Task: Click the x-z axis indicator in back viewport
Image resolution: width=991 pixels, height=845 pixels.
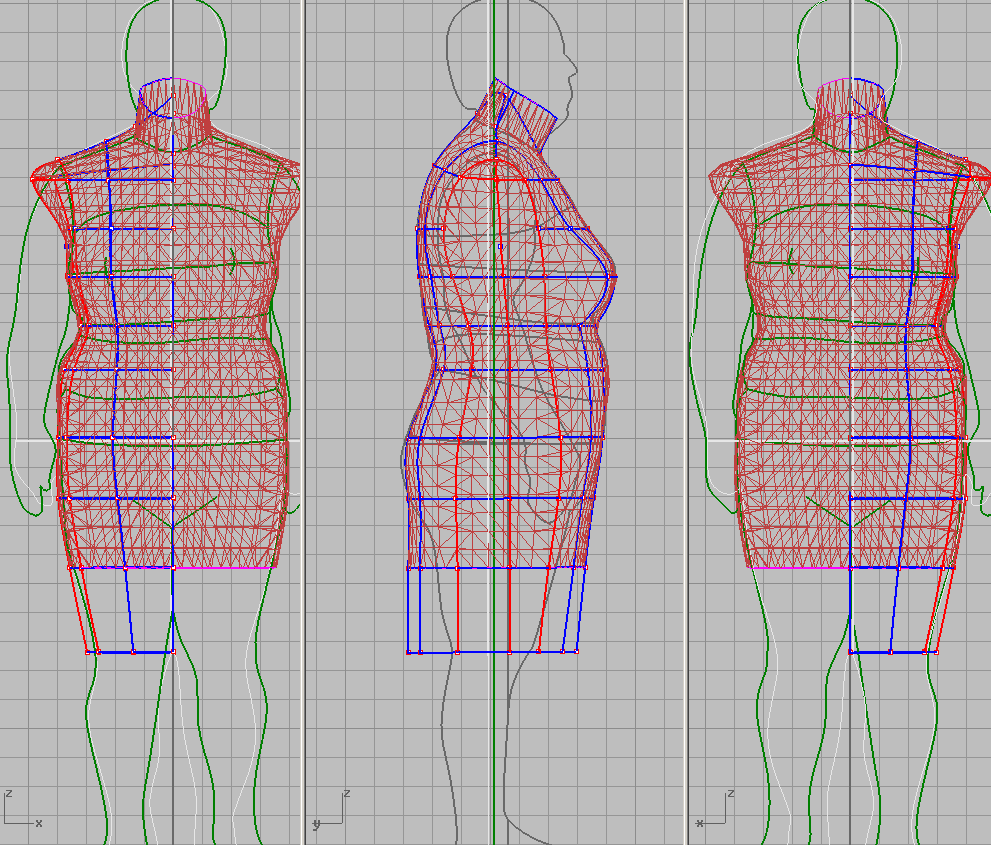Action: click(715, 809)
